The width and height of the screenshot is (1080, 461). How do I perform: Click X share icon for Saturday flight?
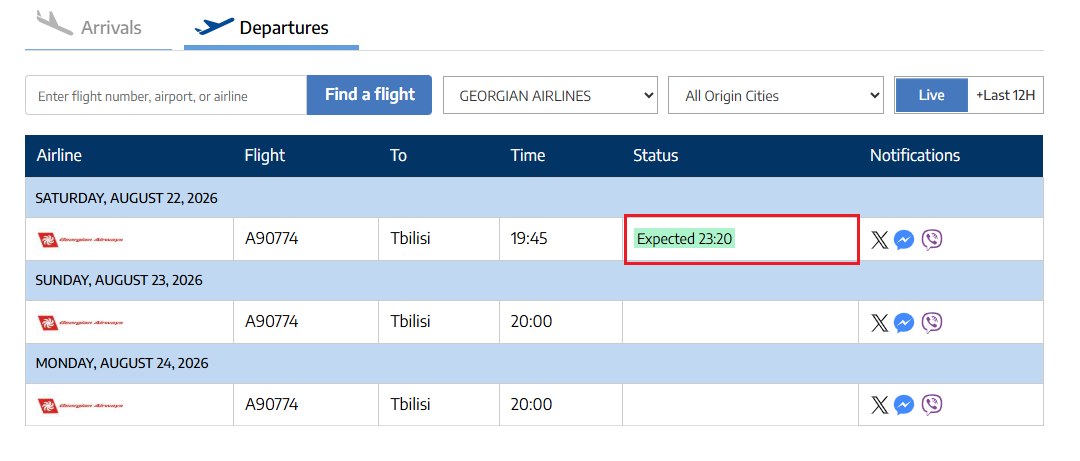[880, 240]
